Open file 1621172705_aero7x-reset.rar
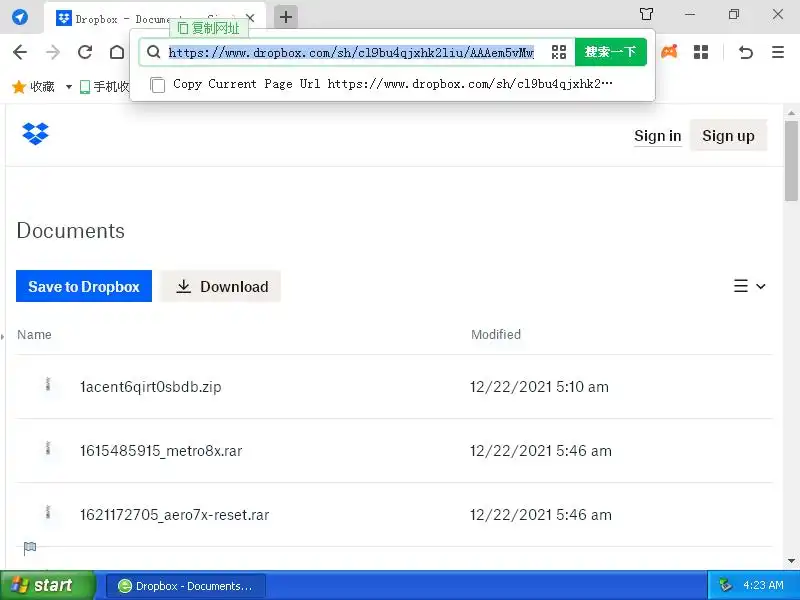The width and height of the screenshot is (800, 600). point(174,515)
